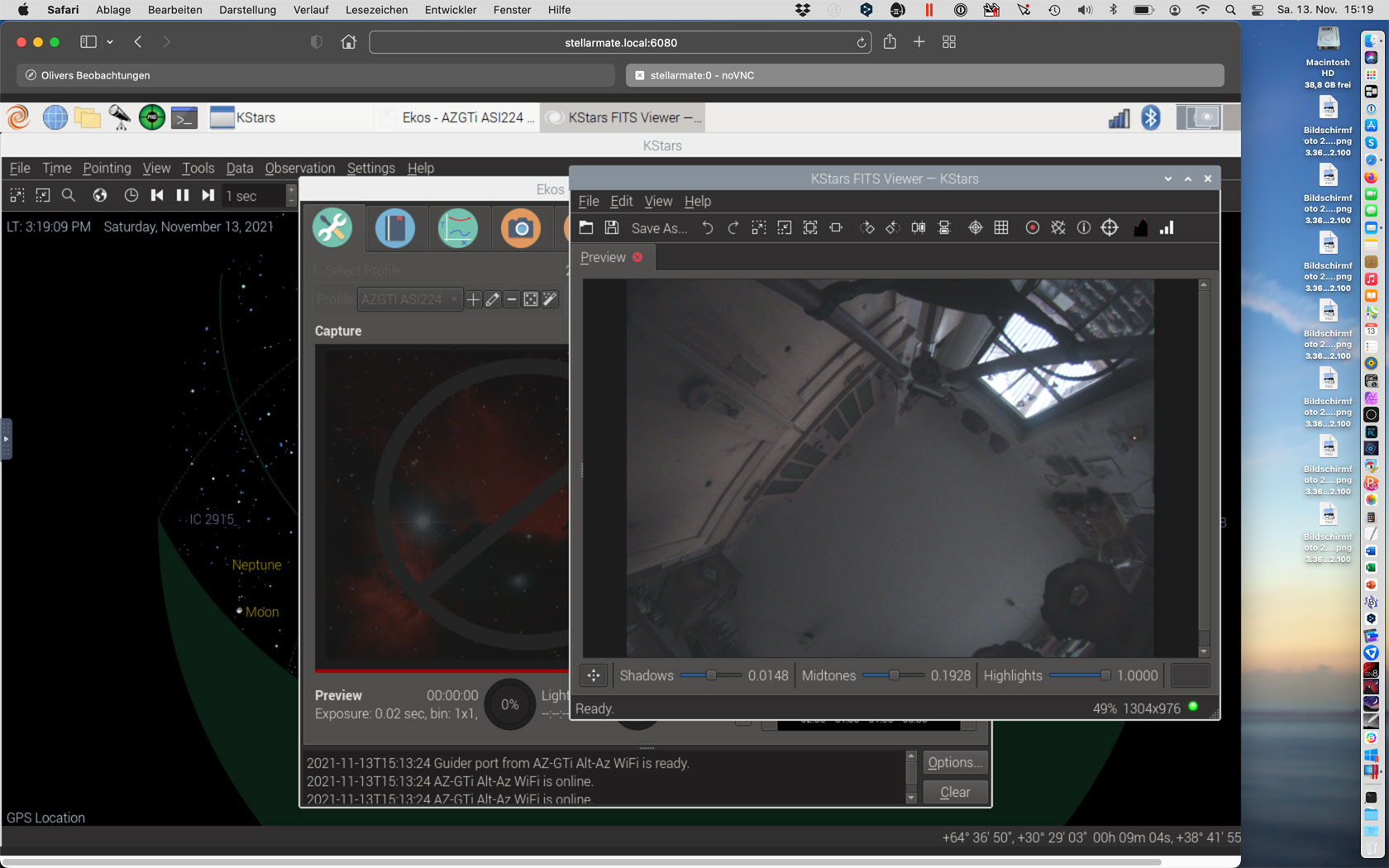Toggle mark stars in FITS Viewer

[x=1033, y=227]
